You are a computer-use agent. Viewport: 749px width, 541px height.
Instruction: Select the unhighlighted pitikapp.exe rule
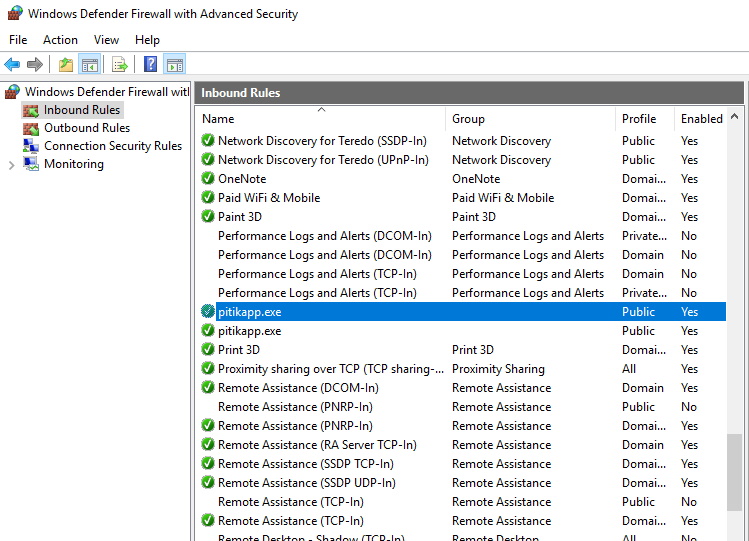click(250, 331)
